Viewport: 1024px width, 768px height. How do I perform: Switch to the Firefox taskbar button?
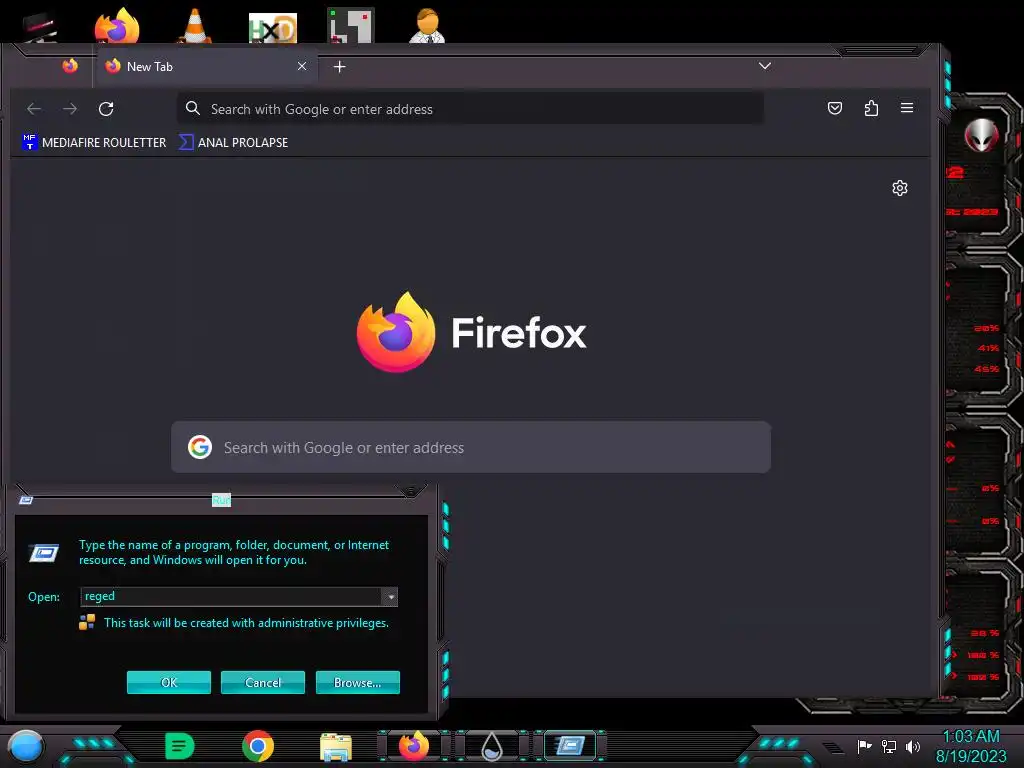pyautogui.click(x=414, y=746)
